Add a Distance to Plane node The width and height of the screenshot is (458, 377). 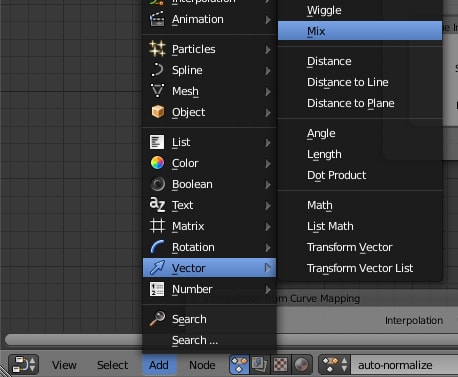[x=360, y=103]
